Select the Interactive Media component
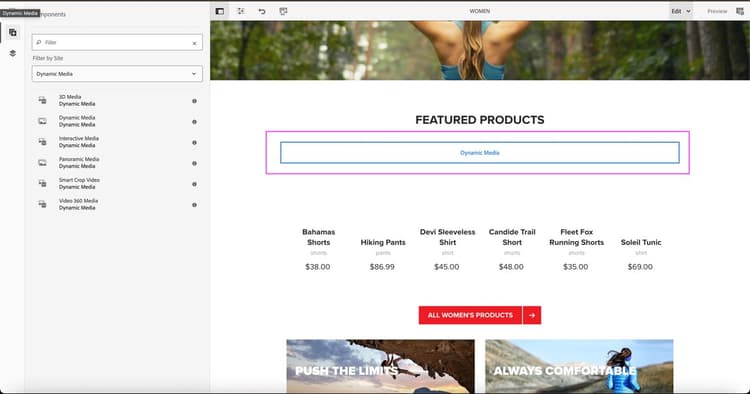Viewport: 750px width, 394px height. tap(117, 142)
